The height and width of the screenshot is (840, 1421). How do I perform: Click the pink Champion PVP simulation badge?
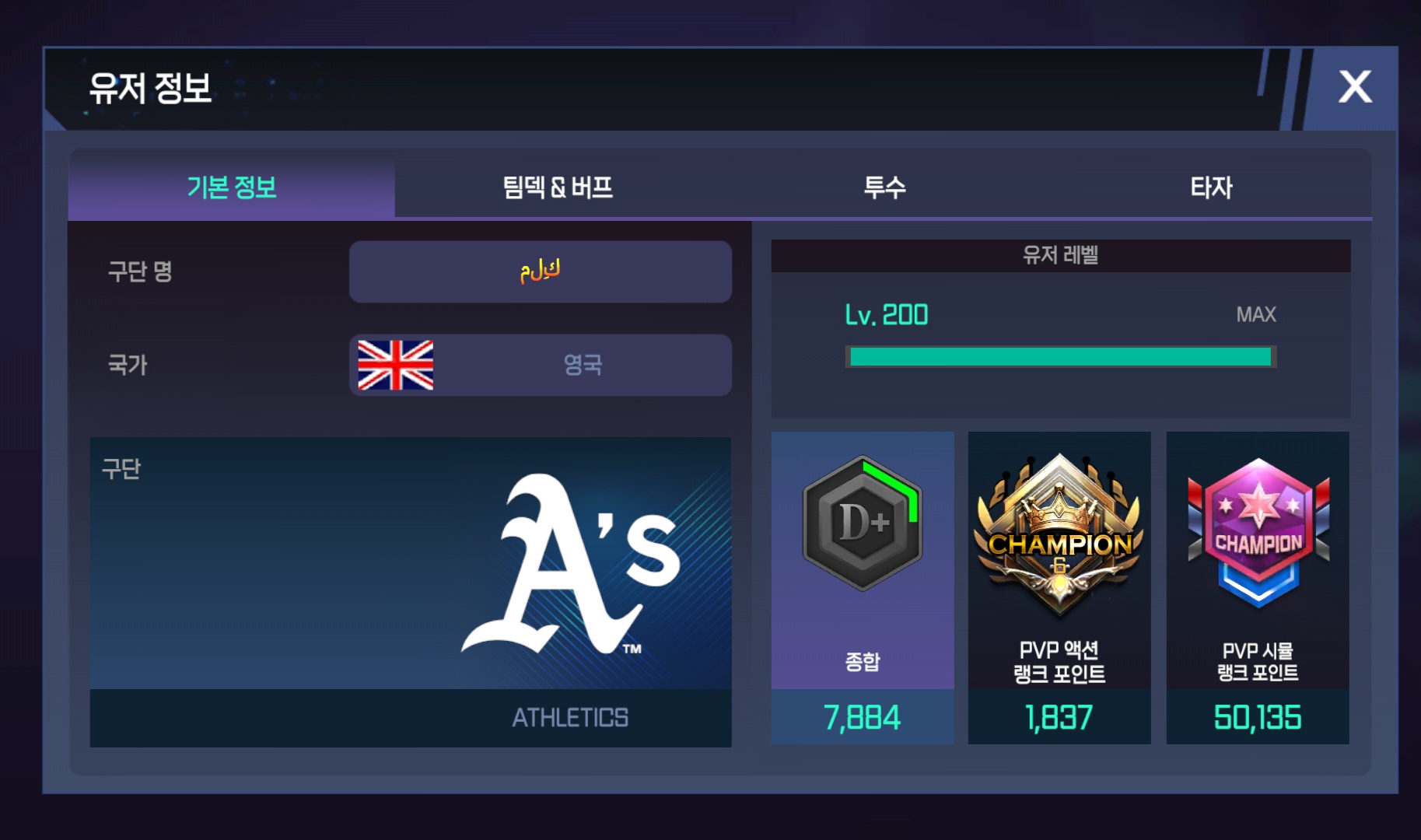(x=1258, y=533)
